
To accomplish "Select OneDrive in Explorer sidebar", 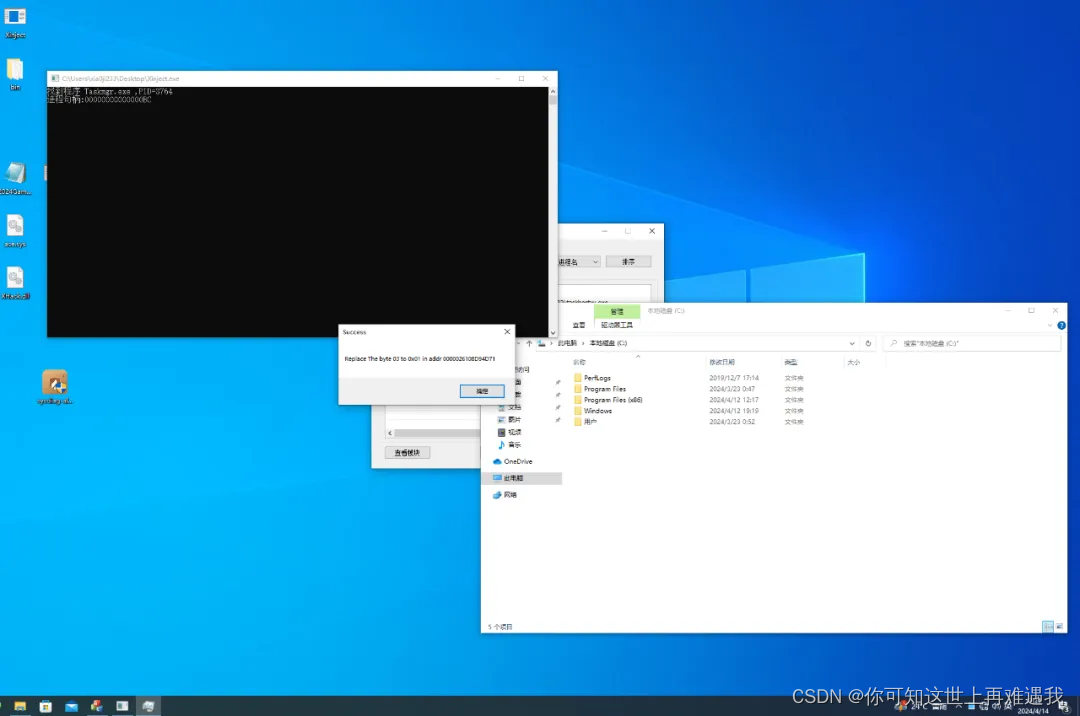I will click(513, 461).
